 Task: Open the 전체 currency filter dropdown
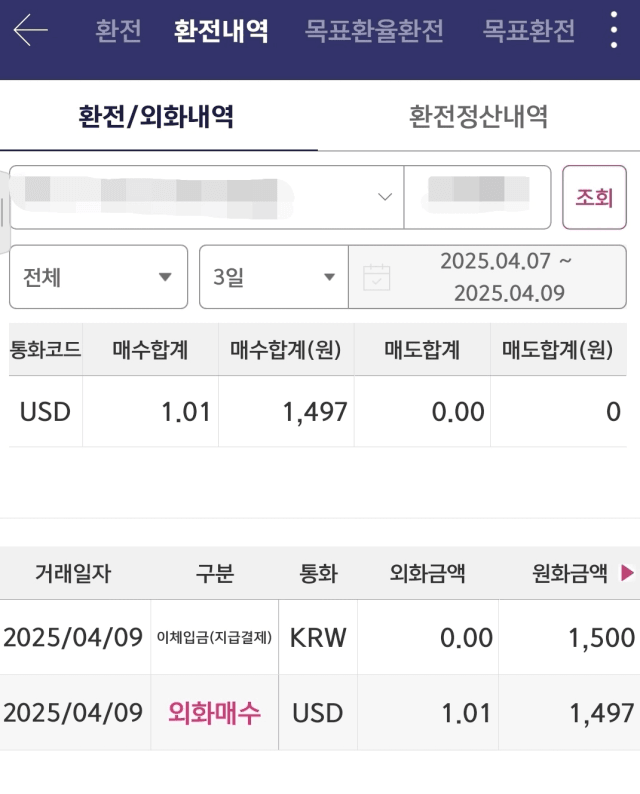[98, 277]
